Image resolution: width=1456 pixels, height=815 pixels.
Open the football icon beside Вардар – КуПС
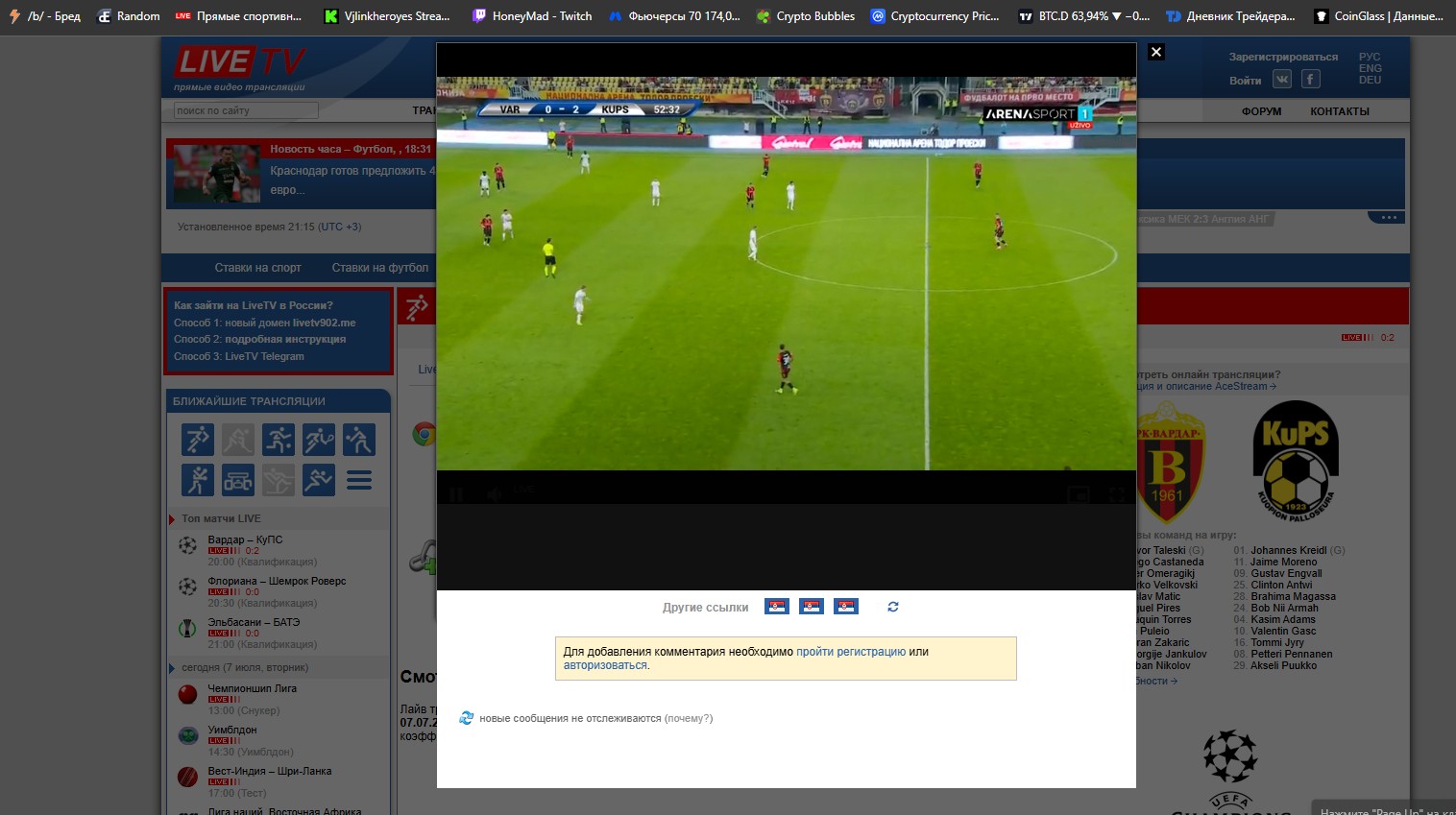(188, 545)
